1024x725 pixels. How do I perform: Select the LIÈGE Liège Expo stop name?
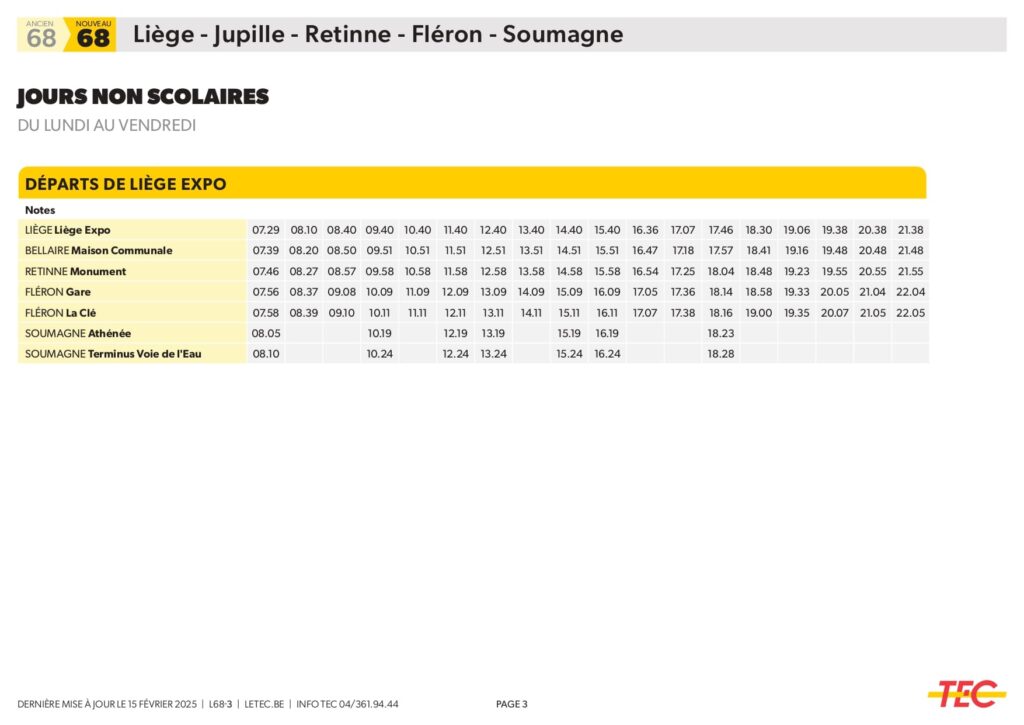coord(68,230)
